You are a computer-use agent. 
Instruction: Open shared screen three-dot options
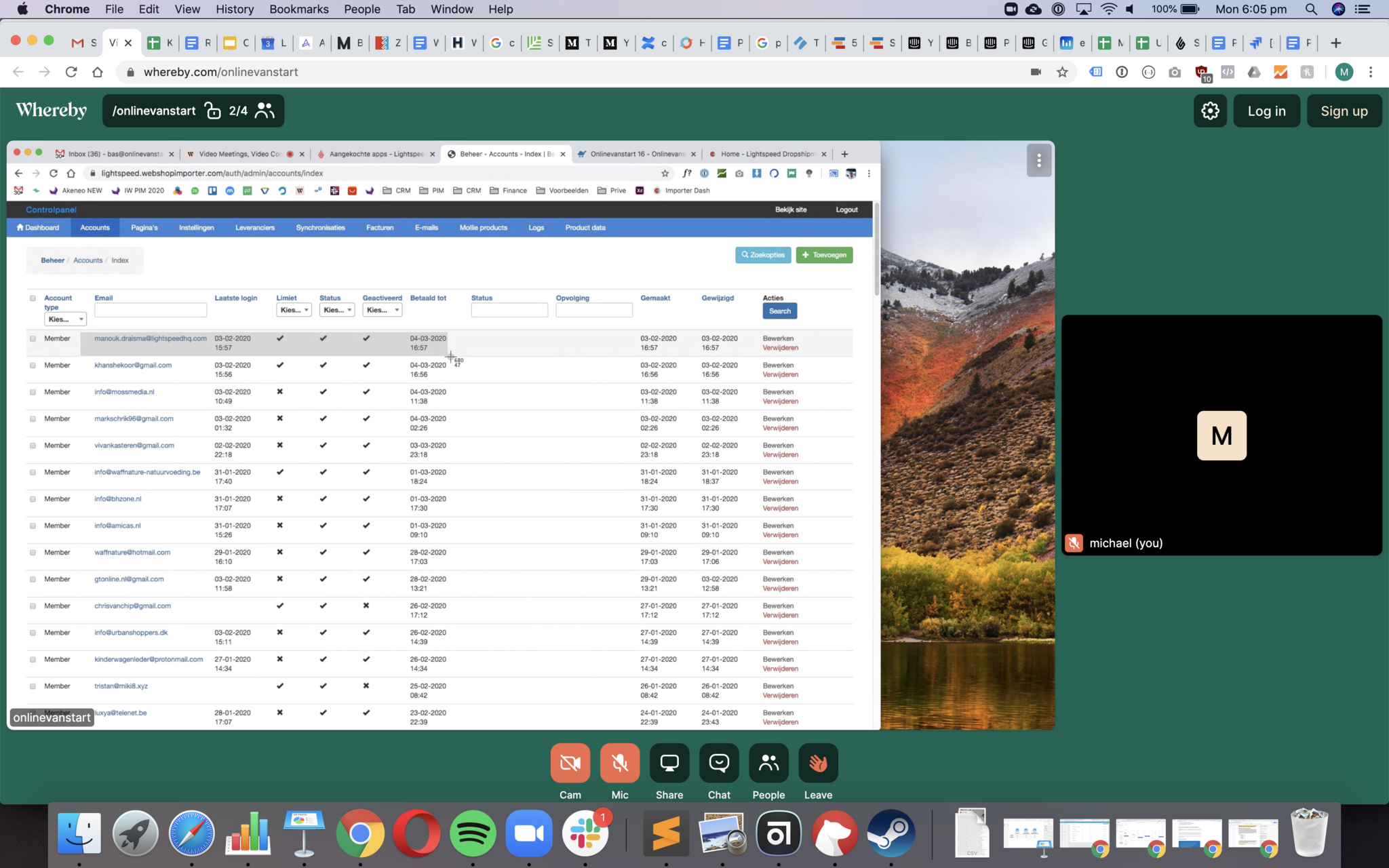click(x=1038, y=161)
